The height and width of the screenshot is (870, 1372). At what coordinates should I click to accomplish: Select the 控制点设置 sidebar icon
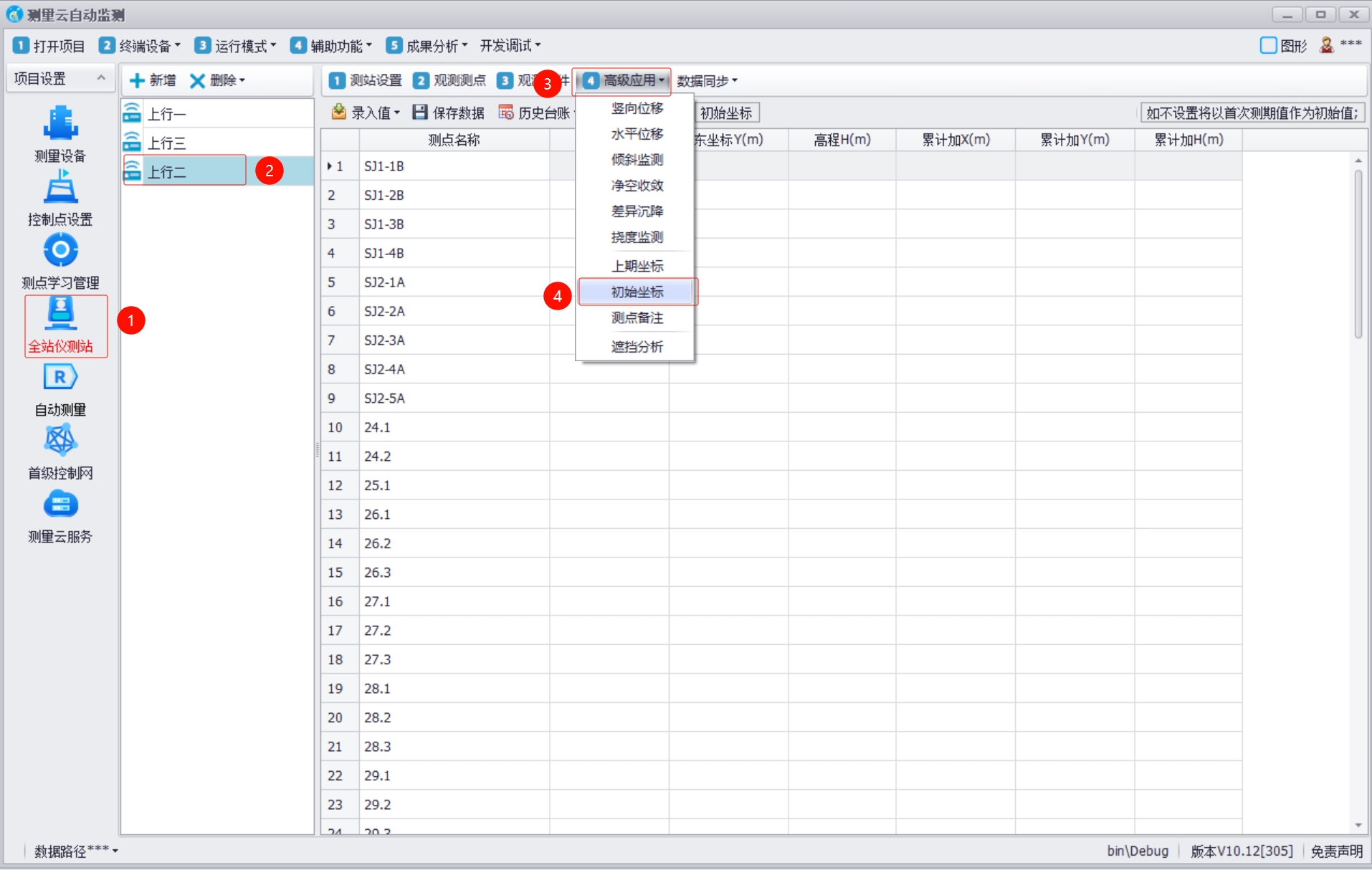60,188
